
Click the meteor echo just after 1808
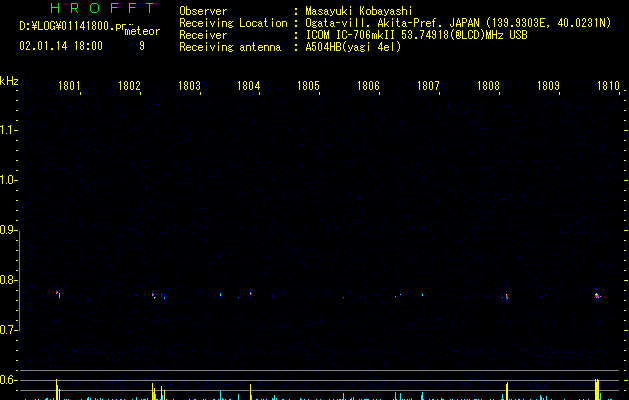tap(507, 296)
